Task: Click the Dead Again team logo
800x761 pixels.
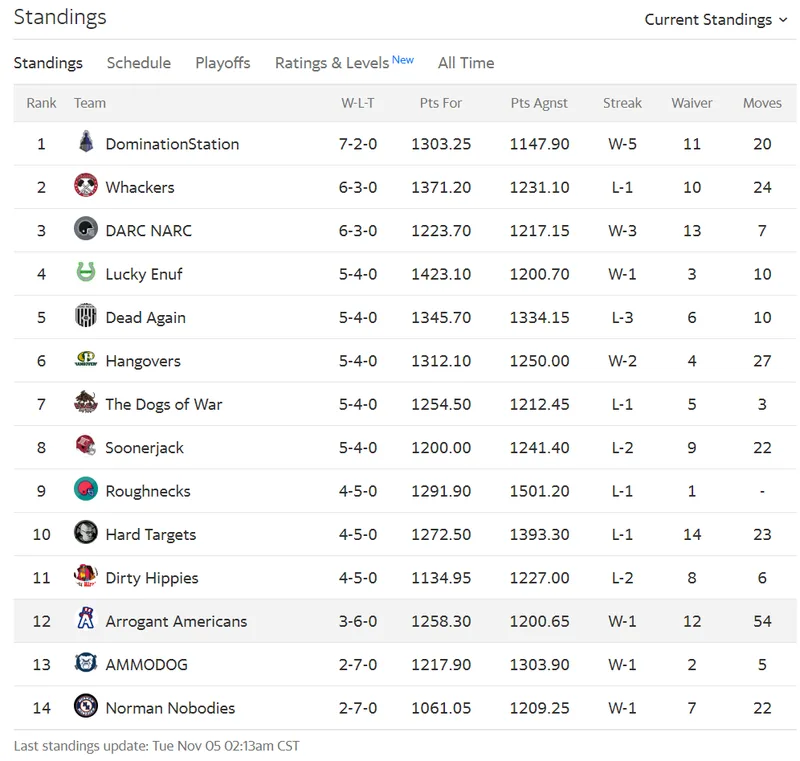Action: tap(86, 316)
